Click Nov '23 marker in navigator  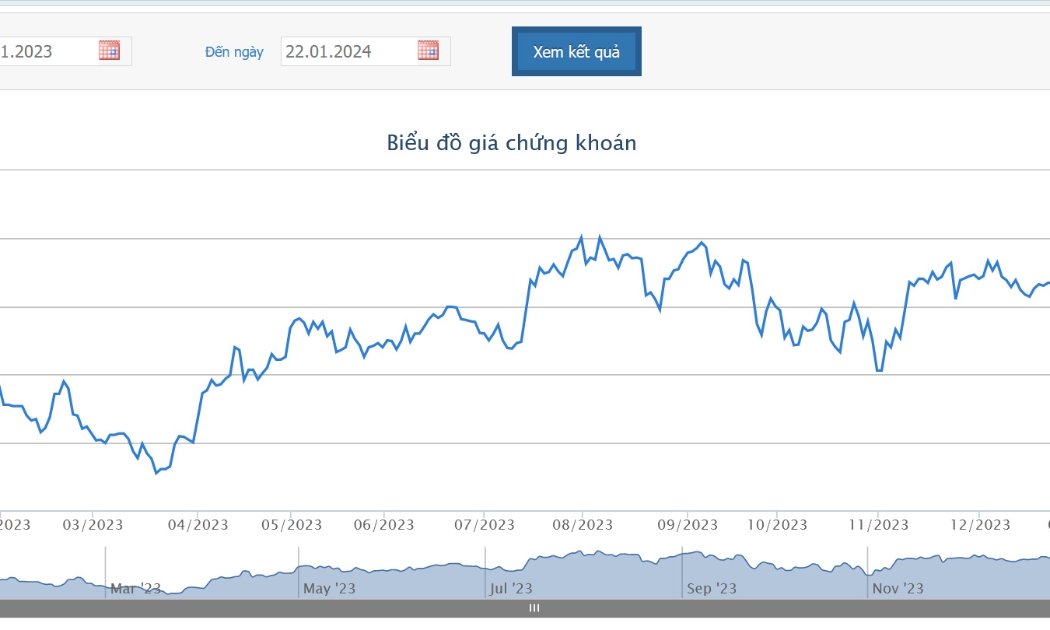pos(897,588)
